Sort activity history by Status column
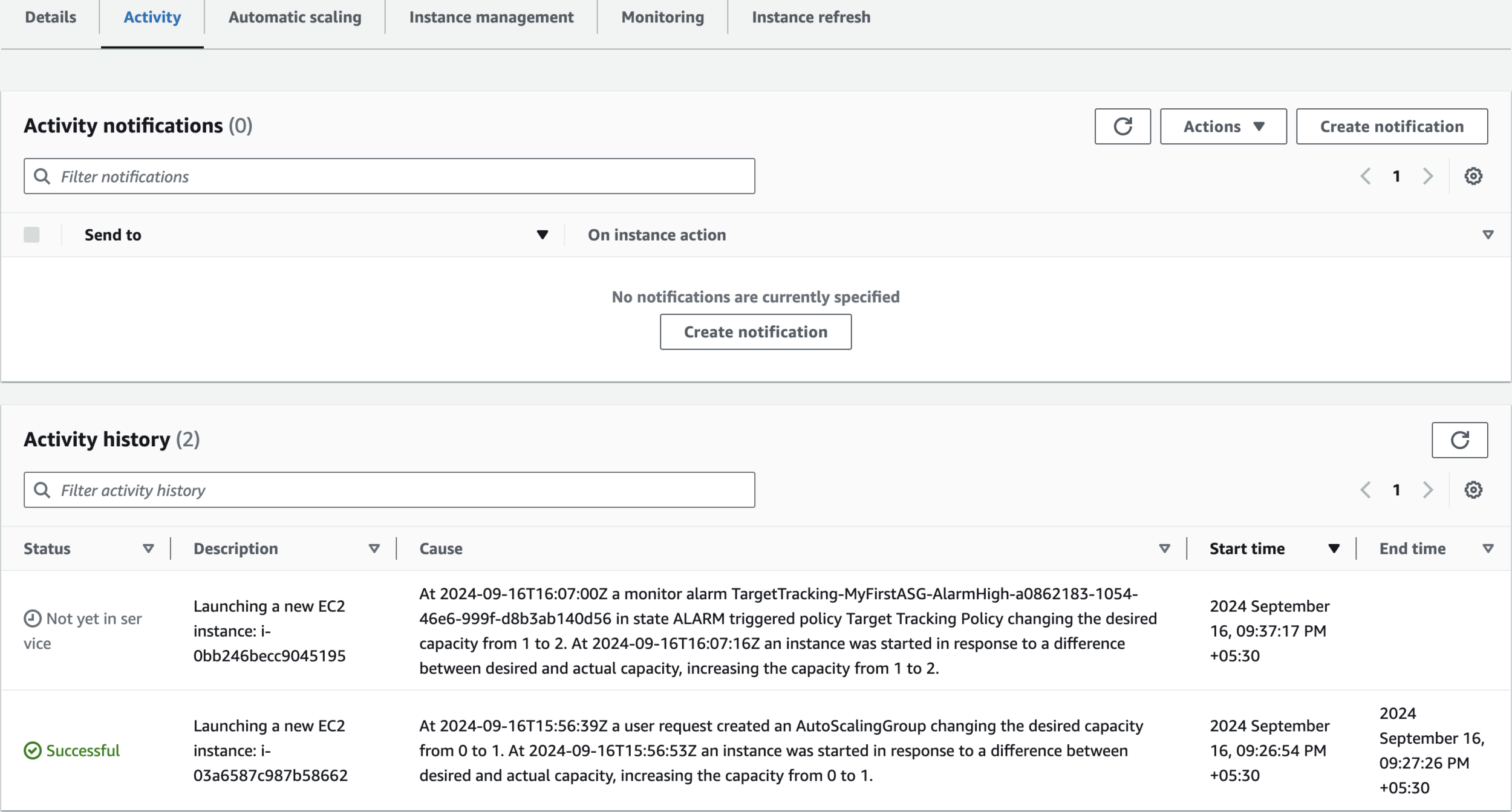Viewport: 1512px width, 812px height. tap(148, 548)
